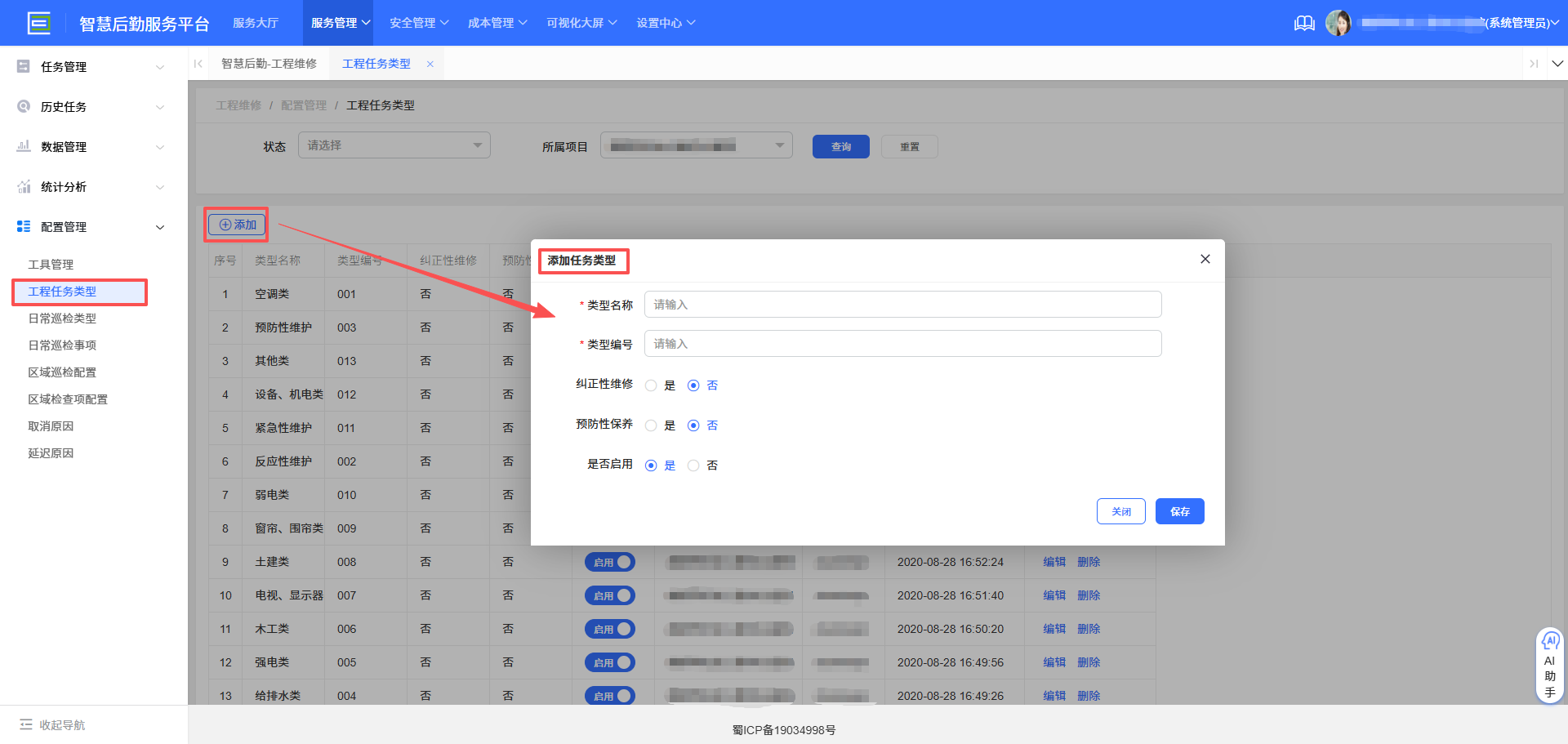This screenshot has height=744, width=1568.
Task: Toggle the 启用 switch for 土建类 row
Action: (609, 562)
